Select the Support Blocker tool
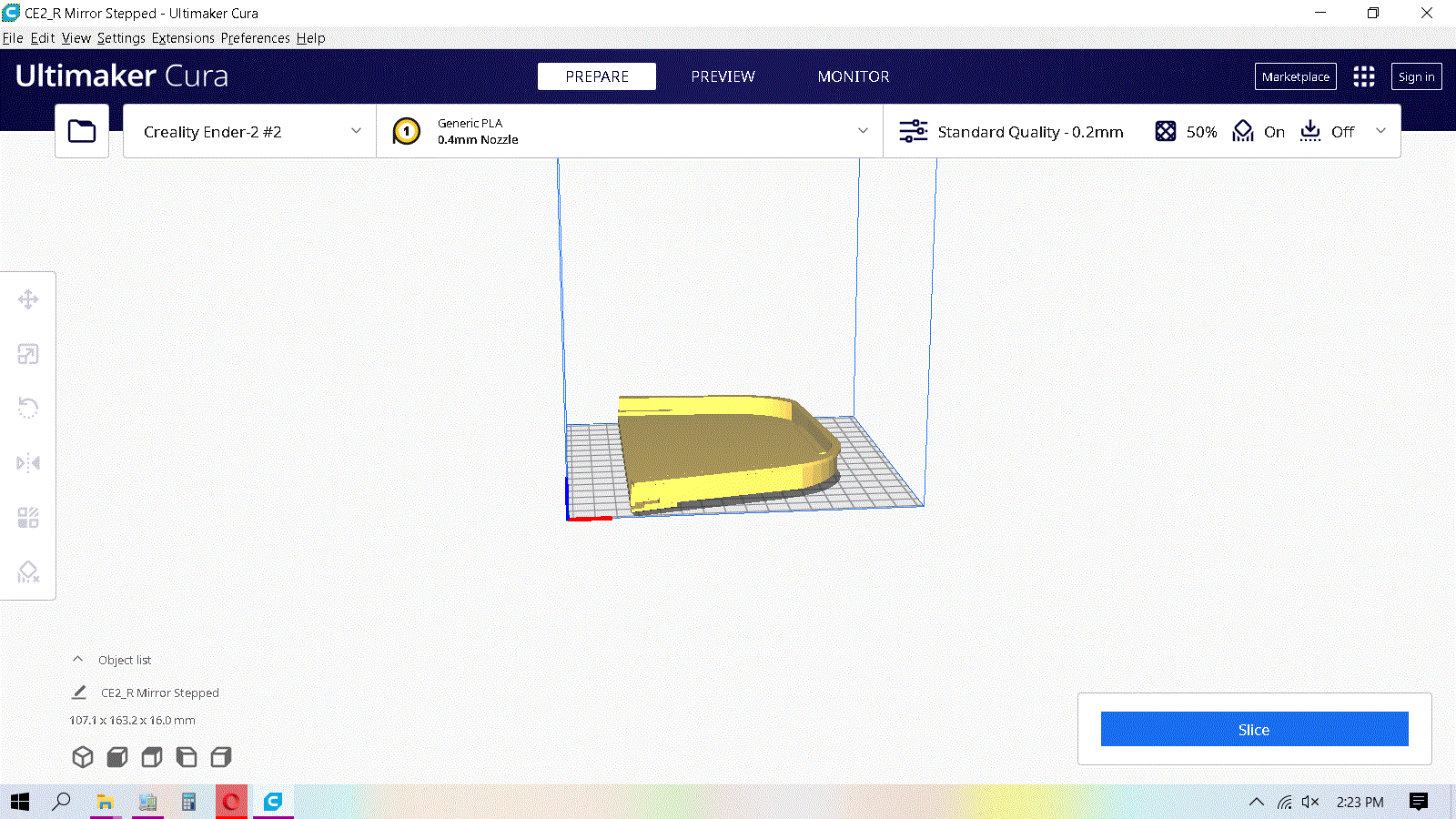The image size is (1456, 819). (x=28, y=571)
